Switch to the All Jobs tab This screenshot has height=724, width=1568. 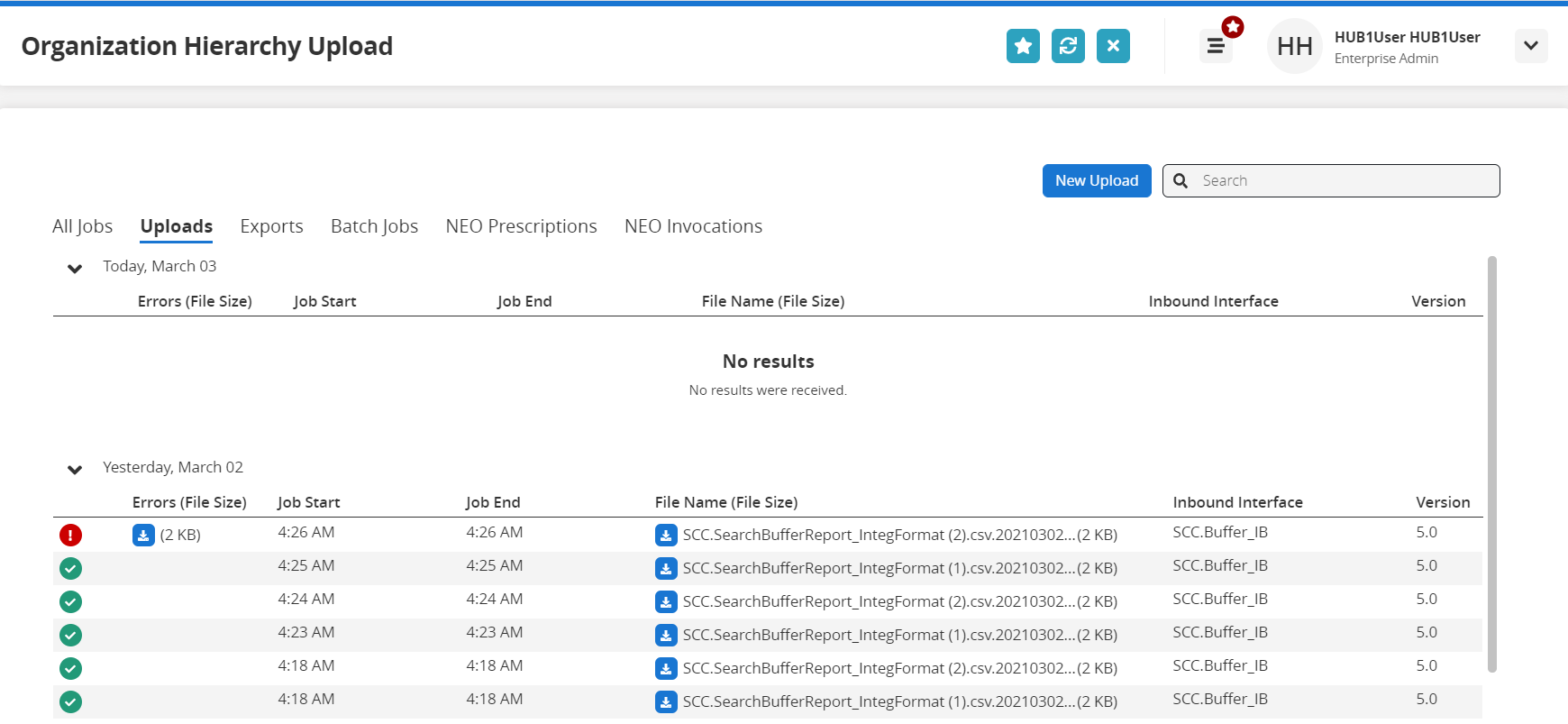coord(82,226)
